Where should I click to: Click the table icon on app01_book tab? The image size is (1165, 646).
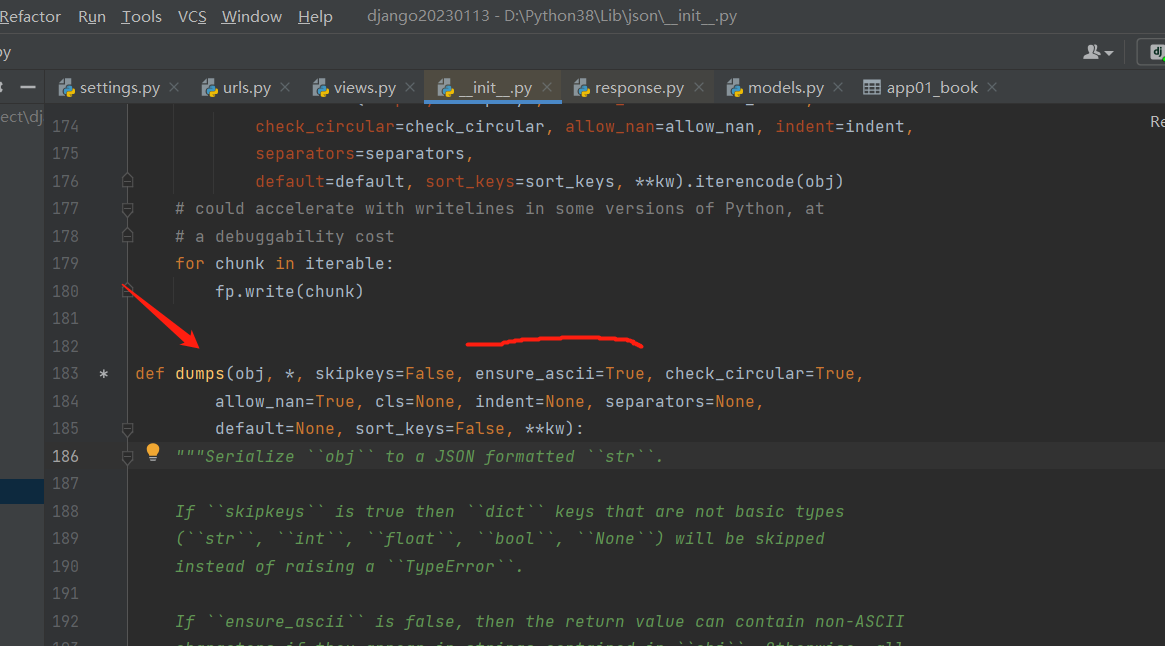[x=872, y=87]
